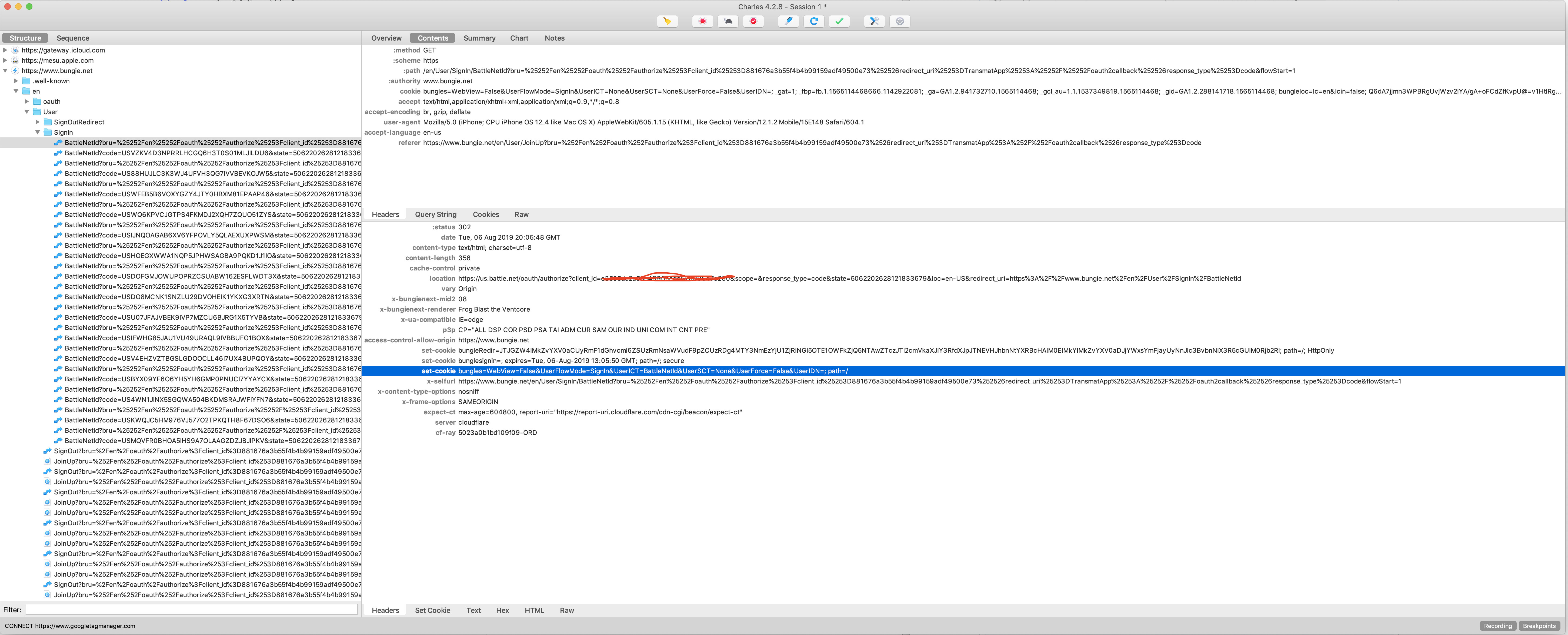
Task: Collapse the www.bungie.net host node
Action: 5,71
